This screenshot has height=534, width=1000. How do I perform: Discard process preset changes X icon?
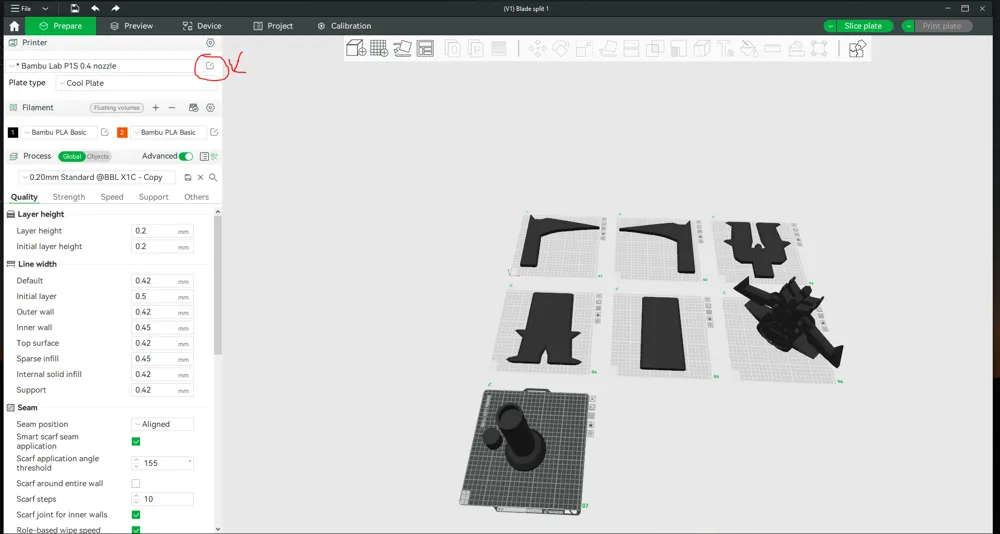pos(200,177)
